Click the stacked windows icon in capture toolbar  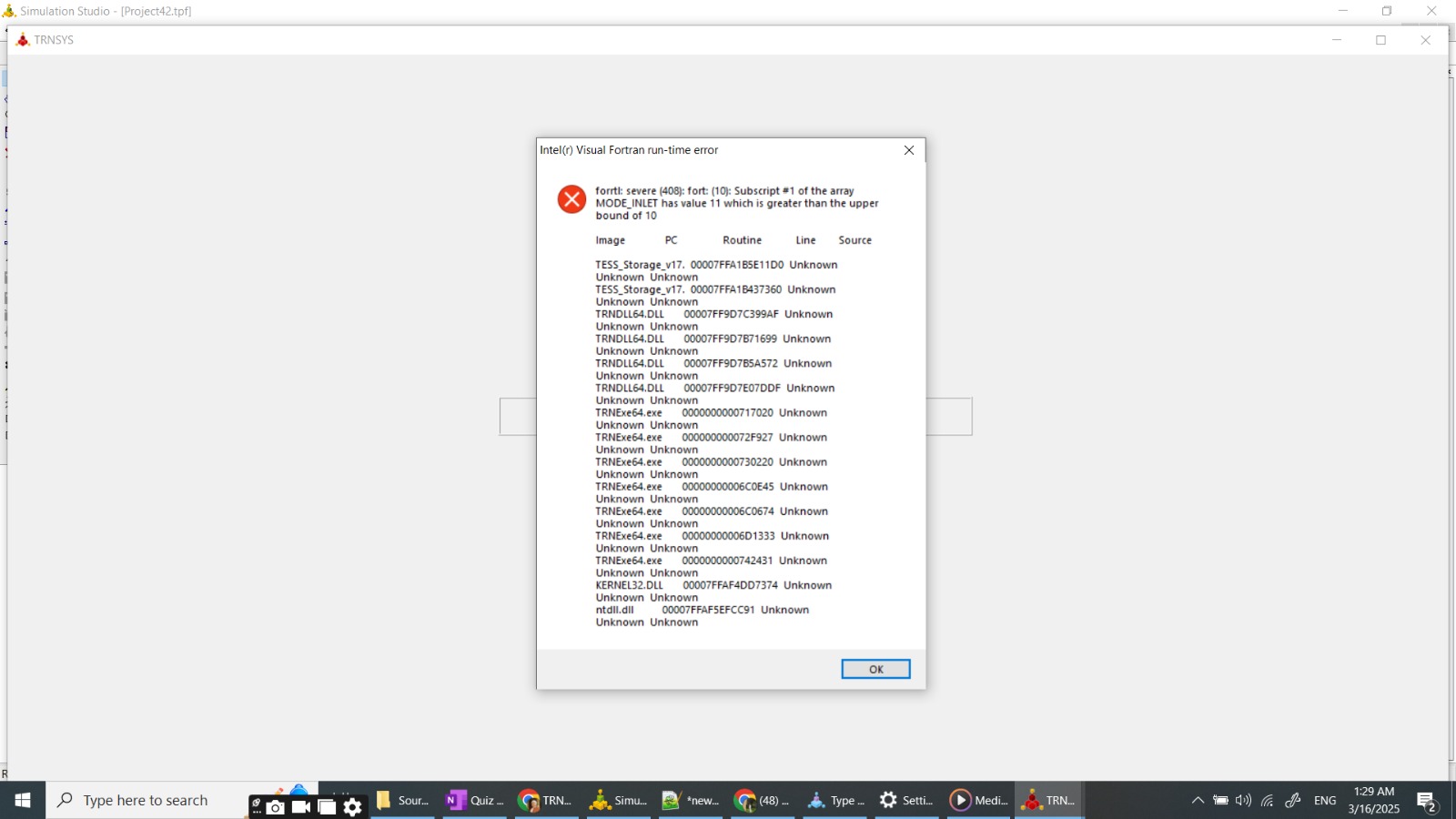click(x=327, y=806)
